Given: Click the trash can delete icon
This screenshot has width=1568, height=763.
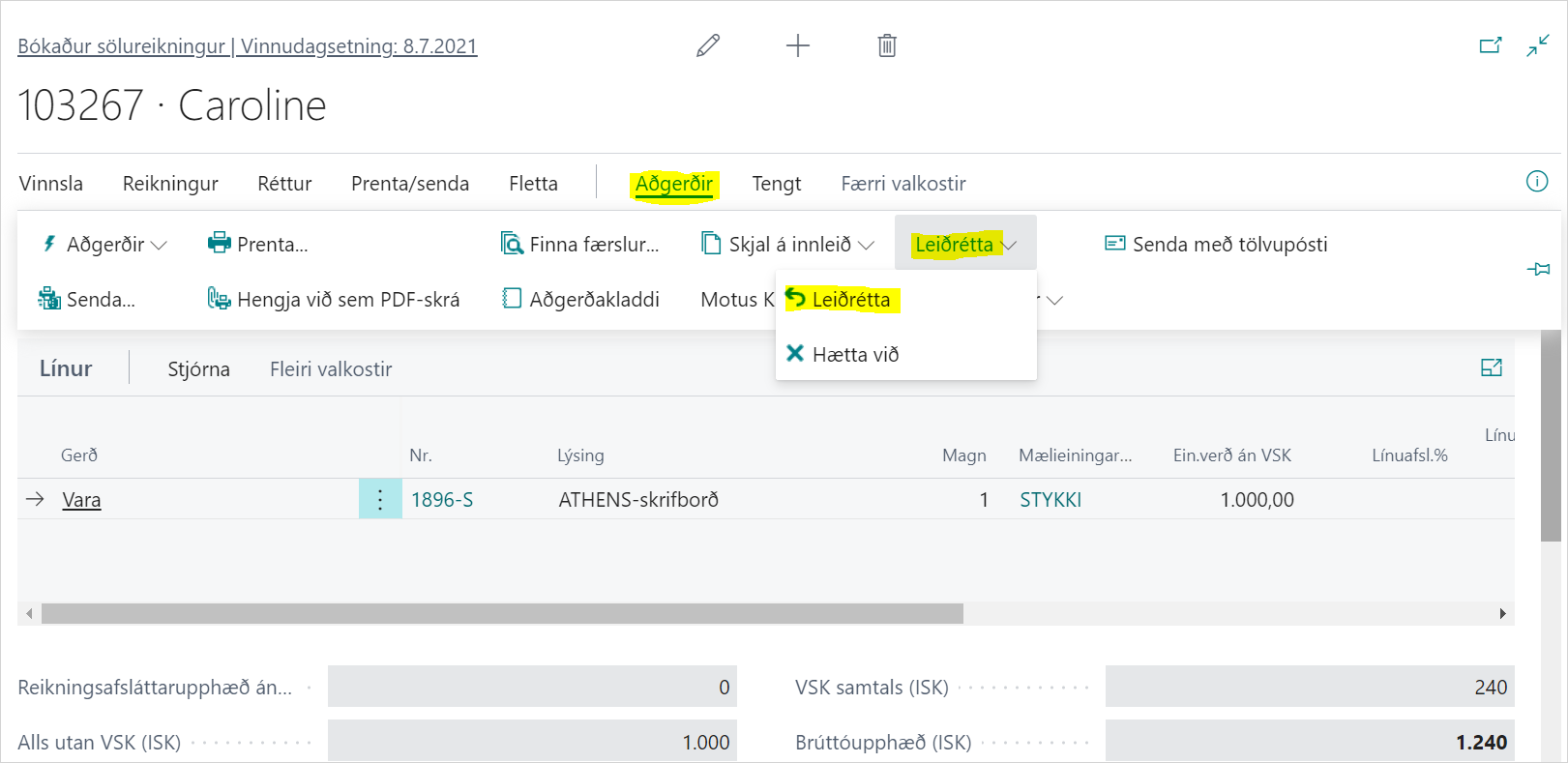Looking at the screenshot, I should (886, 45).
